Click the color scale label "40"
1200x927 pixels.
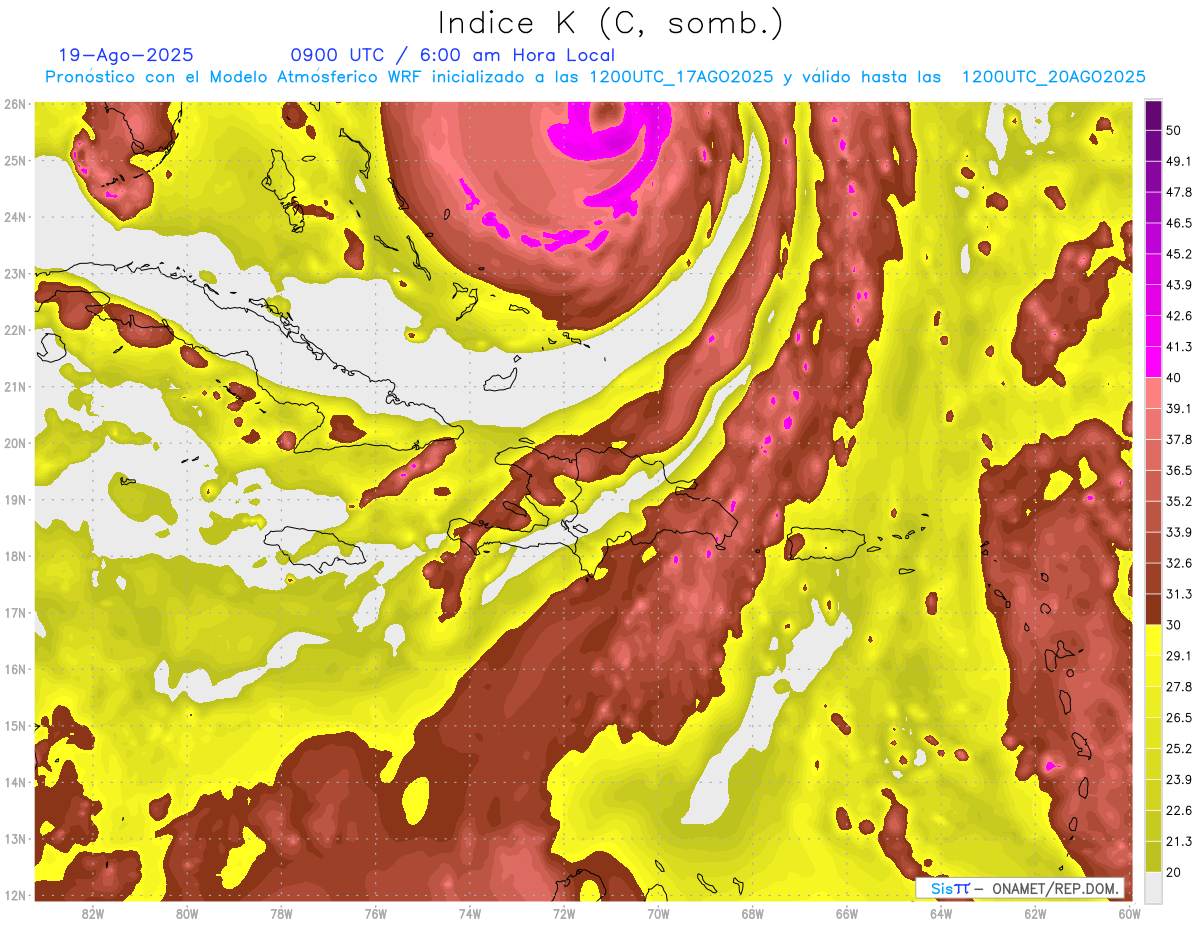(1174, 377)
